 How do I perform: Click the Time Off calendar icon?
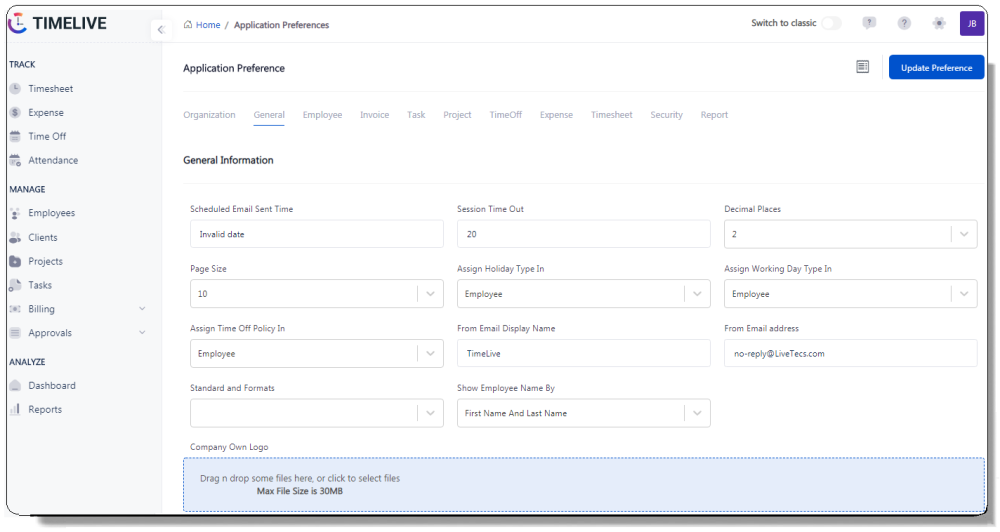tap(15, 137)
